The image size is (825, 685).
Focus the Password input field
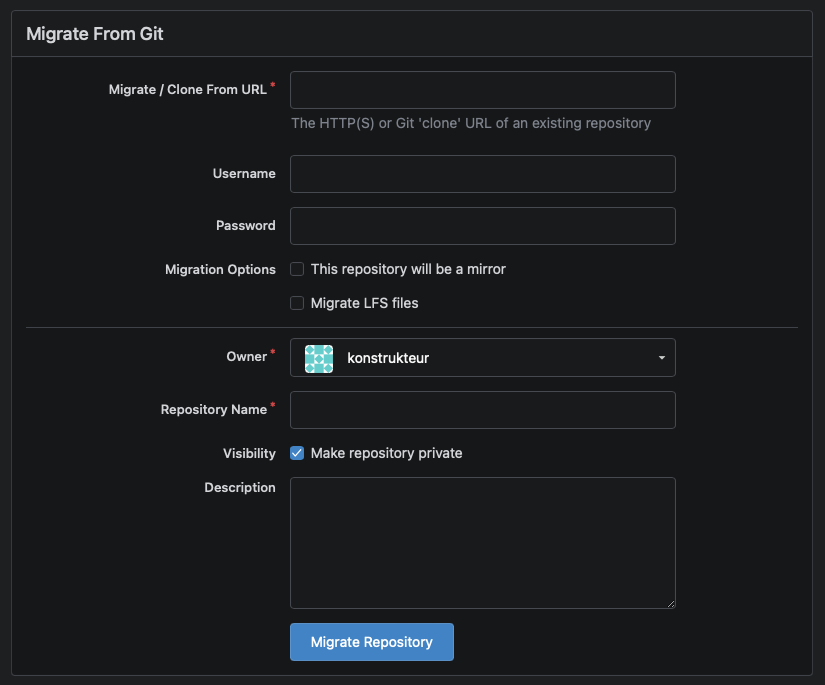(482, 226)
